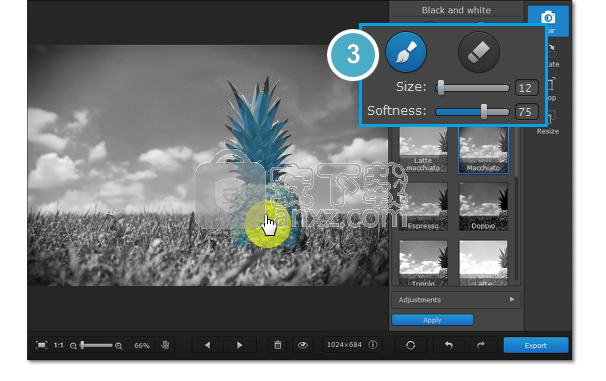Click the Softness value field showing 75
The image size is (606, 381).
526,112
